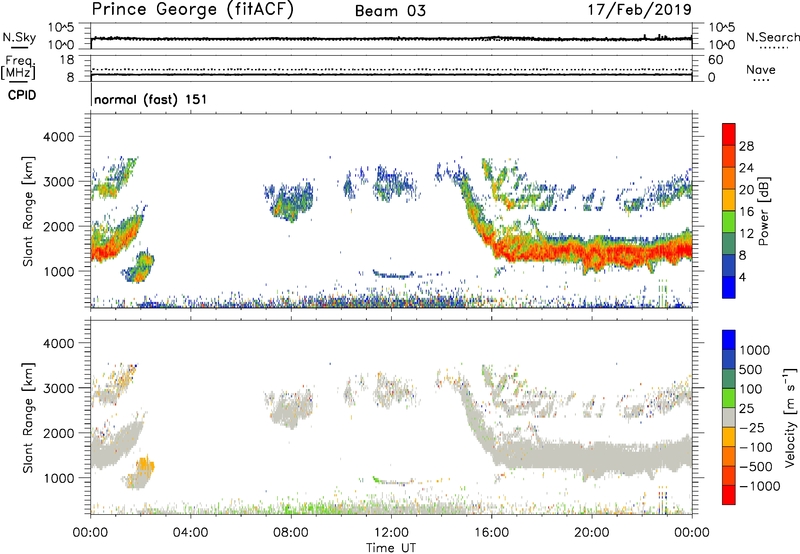
Task: Click the 'Nave' legend label
Action: click(x=761, y=70)
